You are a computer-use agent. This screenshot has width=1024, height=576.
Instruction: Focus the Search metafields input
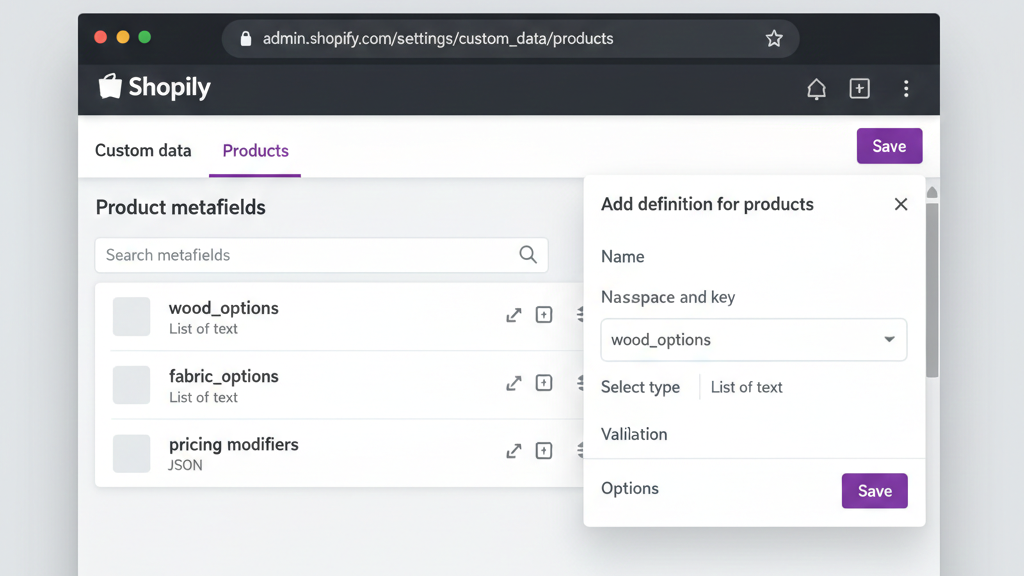coord(321,255)
